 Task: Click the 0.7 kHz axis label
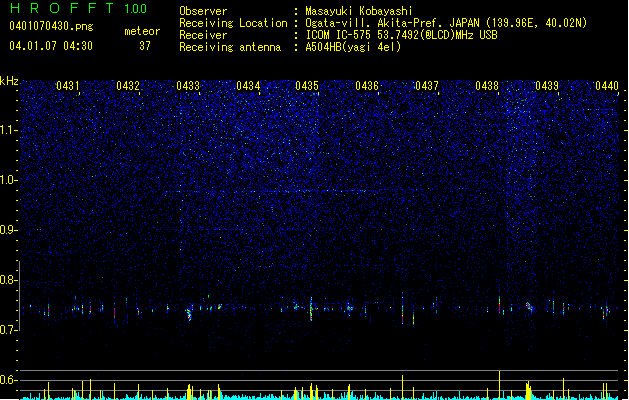9,330
